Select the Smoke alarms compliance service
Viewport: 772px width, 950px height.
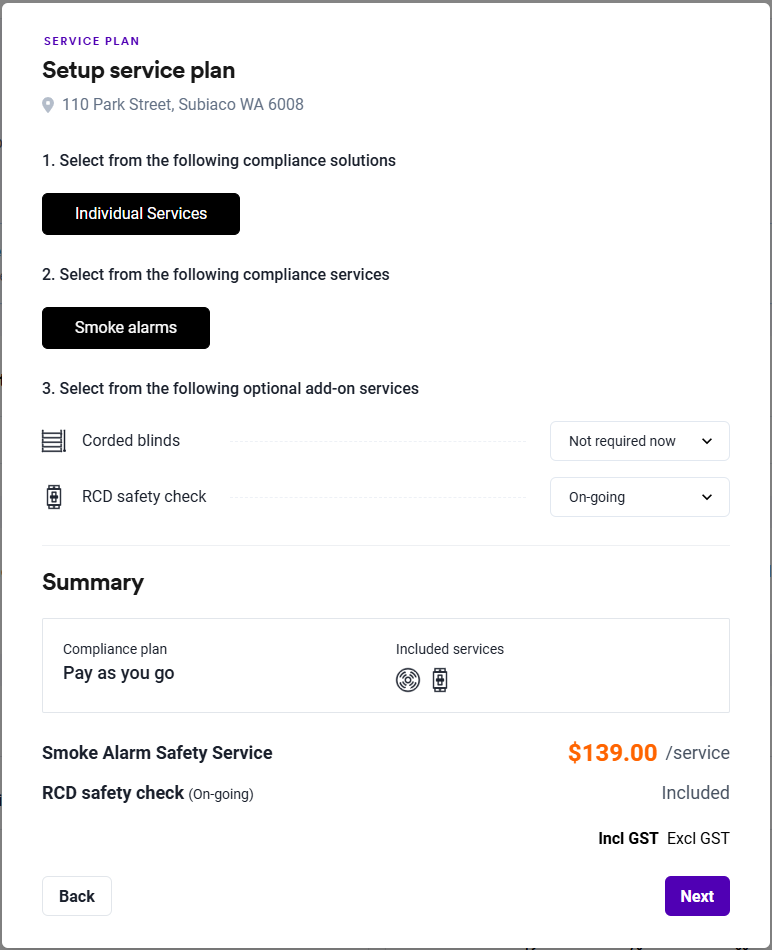pos(126,328)
